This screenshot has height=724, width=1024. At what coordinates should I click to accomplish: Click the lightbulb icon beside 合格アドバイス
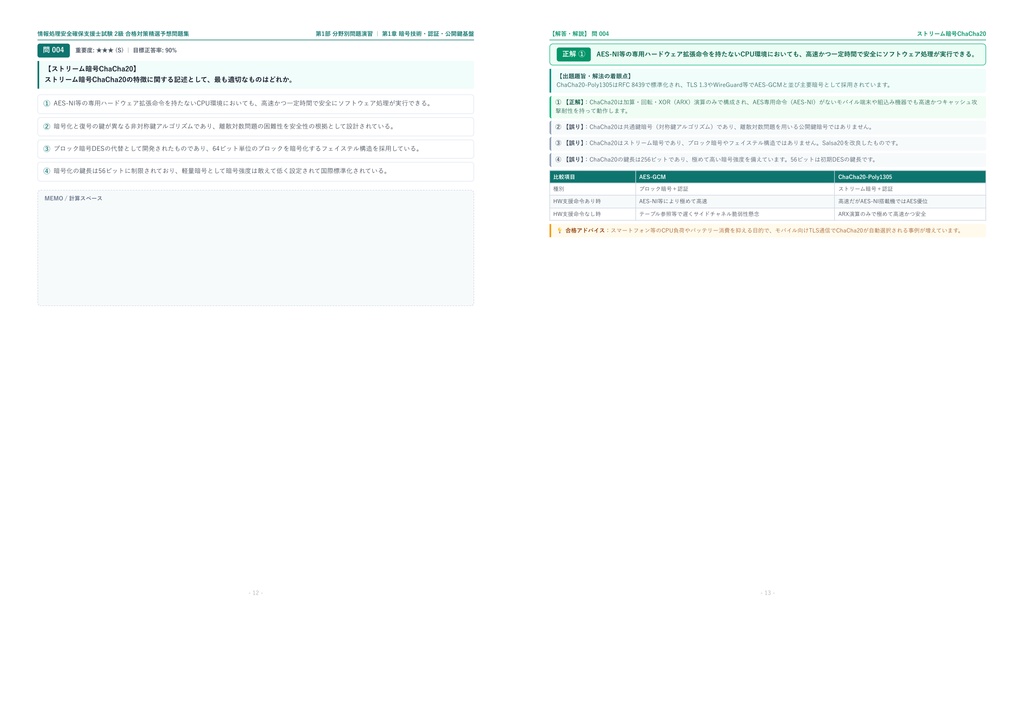559,230
